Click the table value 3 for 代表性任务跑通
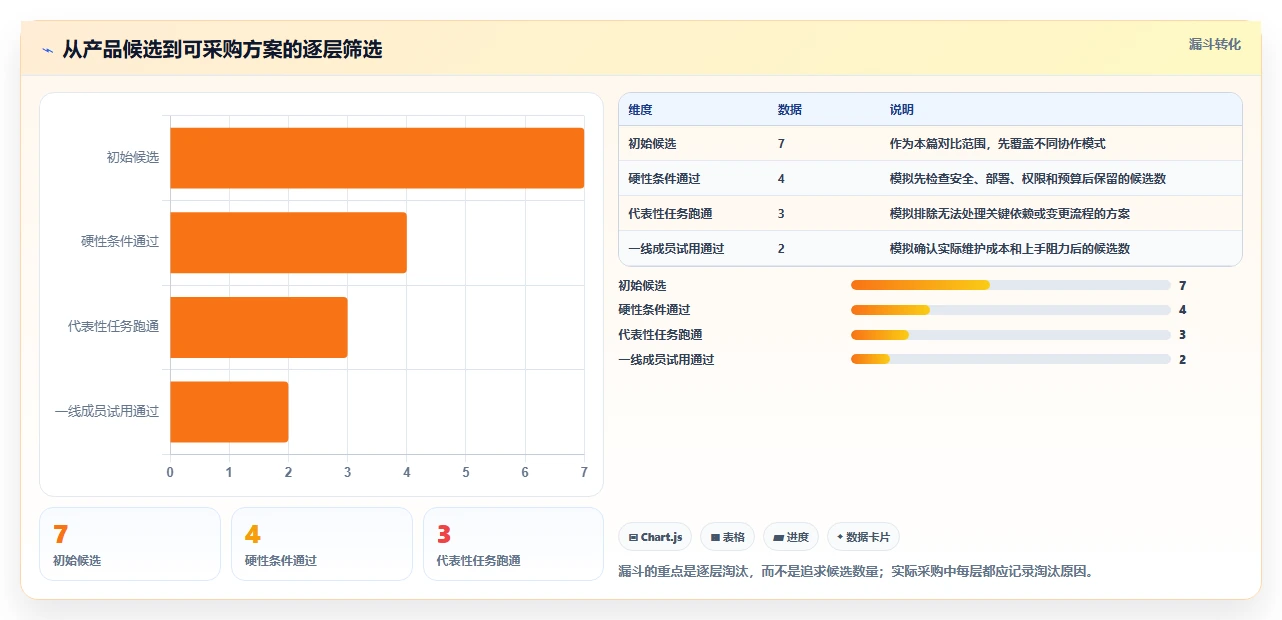 [x=781, y=214]
